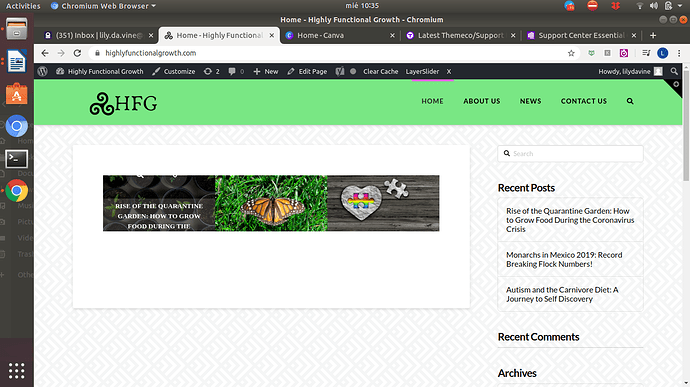Open a new browser tab
This screenshot has width=690, height=387.
point(653,35)
